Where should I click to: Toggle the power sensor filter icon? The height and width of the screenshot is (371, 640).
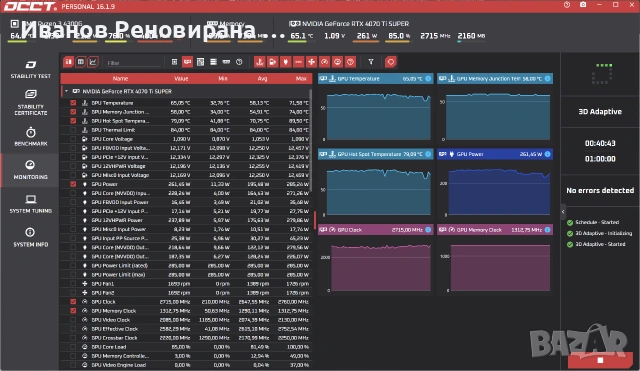286,62
